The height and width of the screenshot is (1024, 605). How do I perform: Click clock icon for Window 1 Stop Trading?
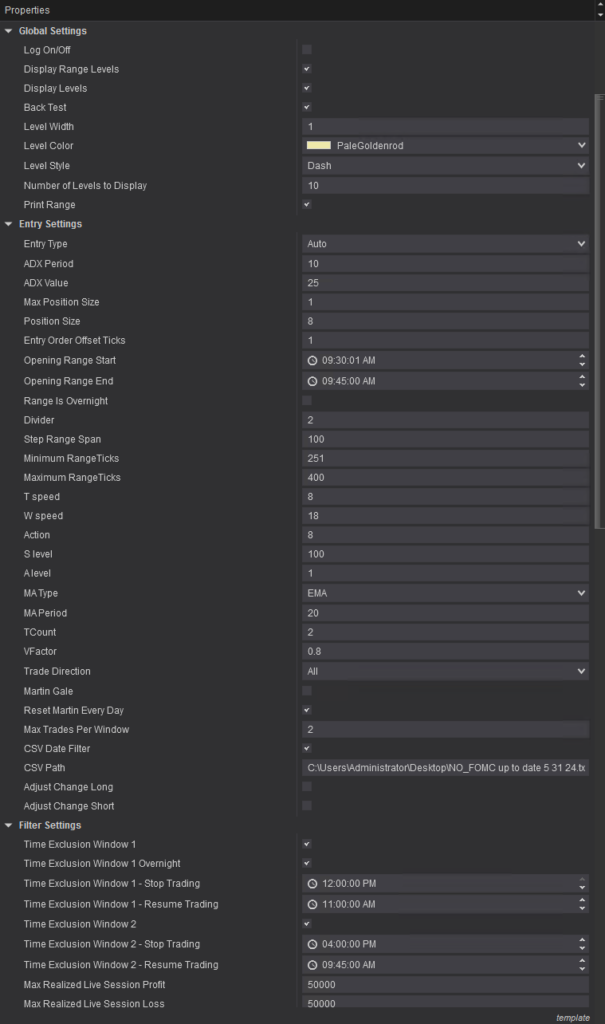[x=313, y=884]
